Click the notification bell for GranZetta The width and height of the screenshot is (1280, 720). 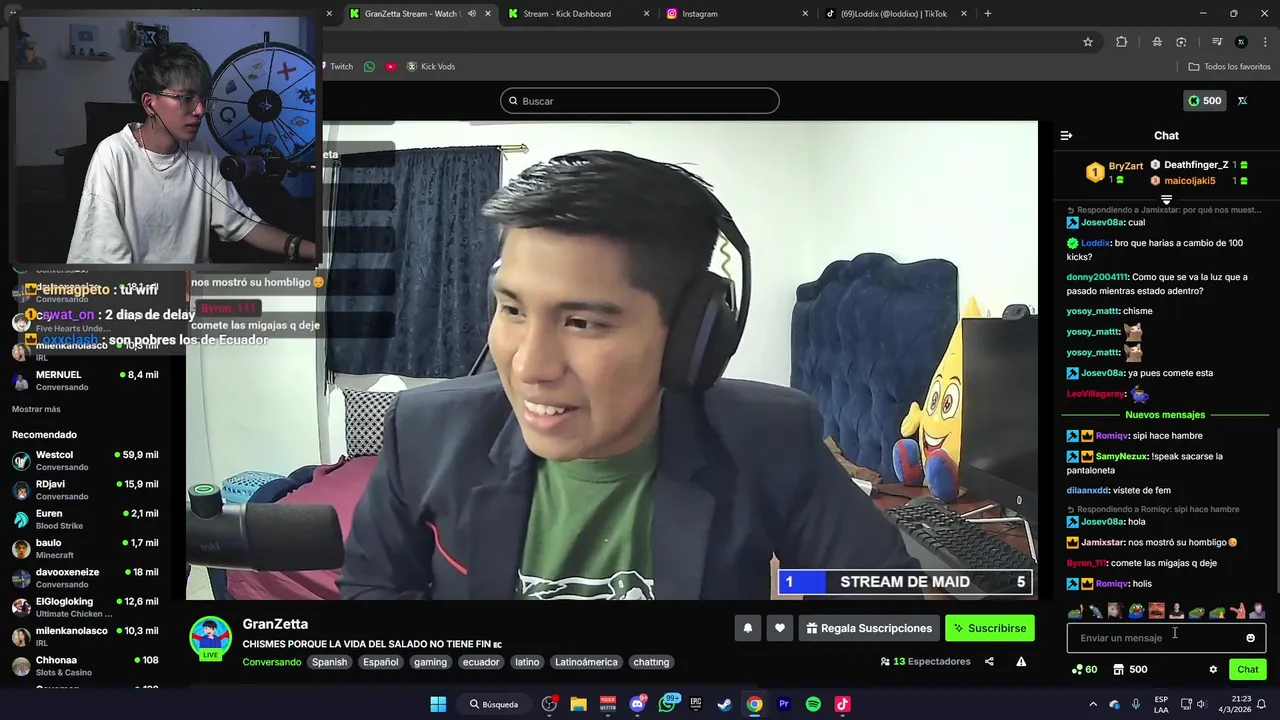pos(747,628)
